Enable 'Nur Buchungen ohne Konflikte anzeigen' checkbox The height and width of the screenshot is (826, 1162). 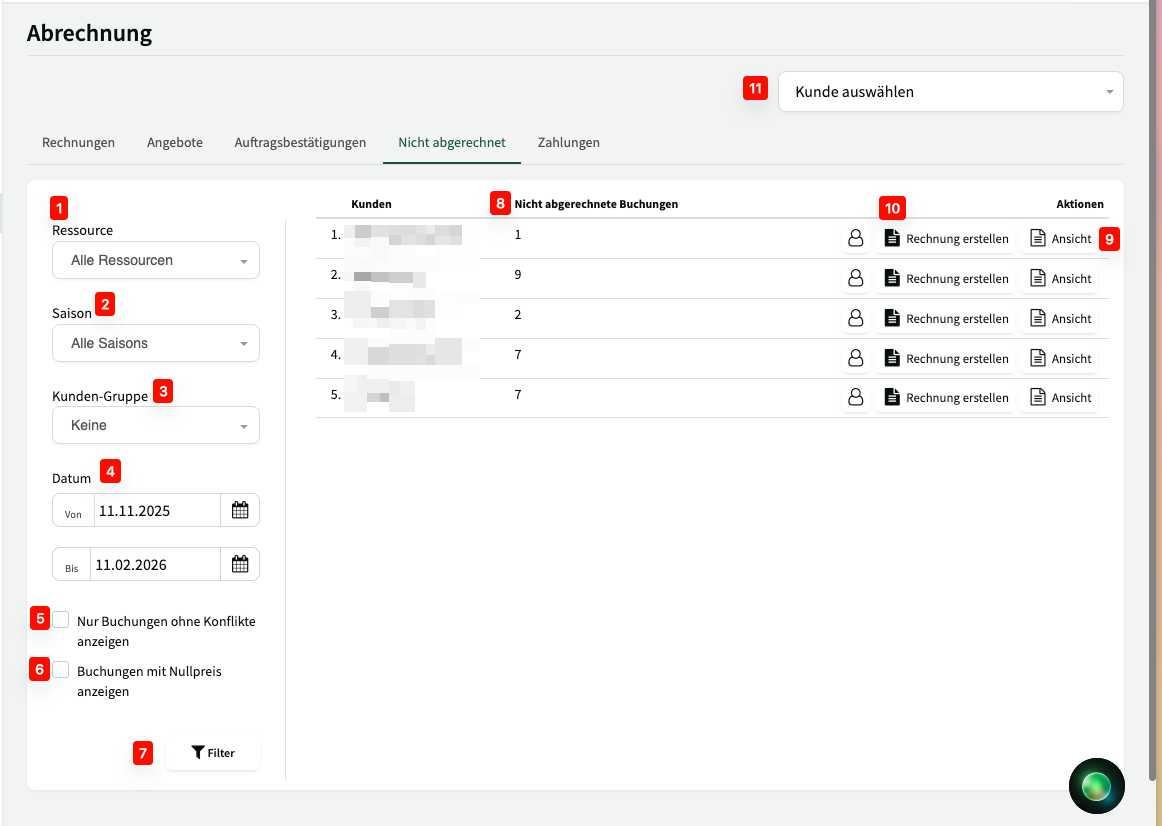click(x=62, y=620)
